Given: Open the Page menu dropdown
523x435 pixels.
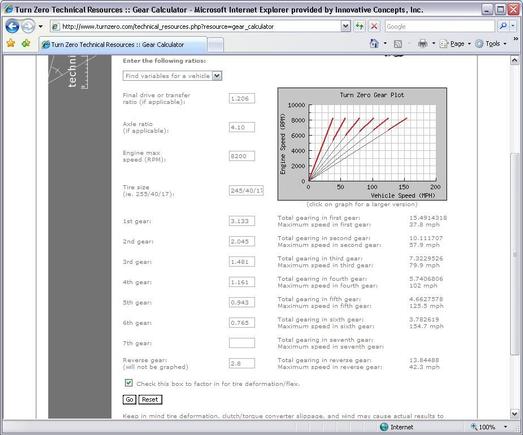Looking at the screenshot, I should [x=455, y=44].
